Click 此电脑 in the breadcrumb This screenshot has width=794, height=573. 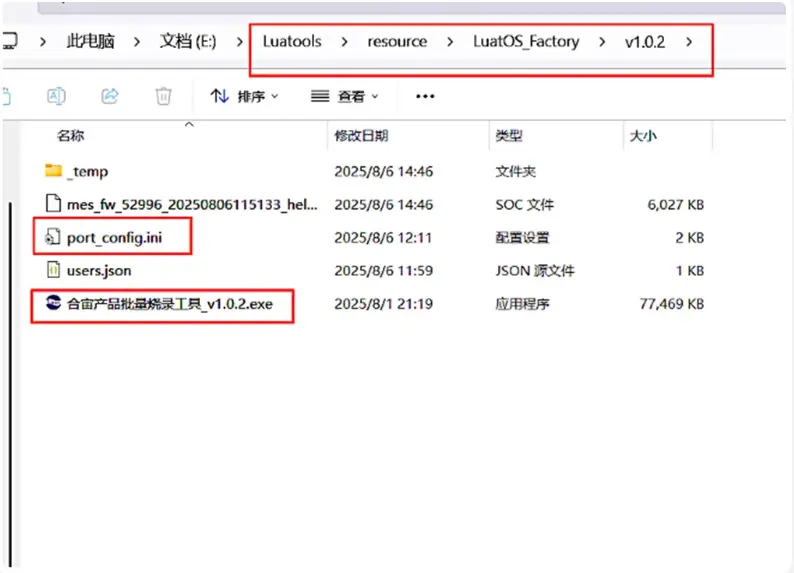[91, 41]
